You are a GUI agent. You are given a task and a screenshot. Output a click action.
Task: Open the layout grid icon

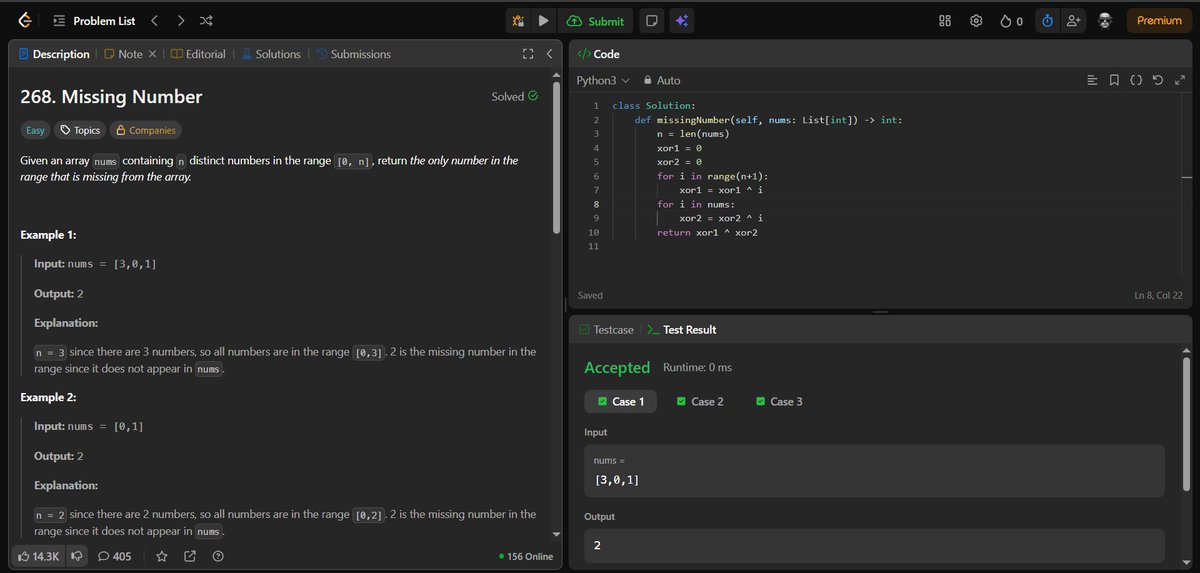(x=945, y=21)
